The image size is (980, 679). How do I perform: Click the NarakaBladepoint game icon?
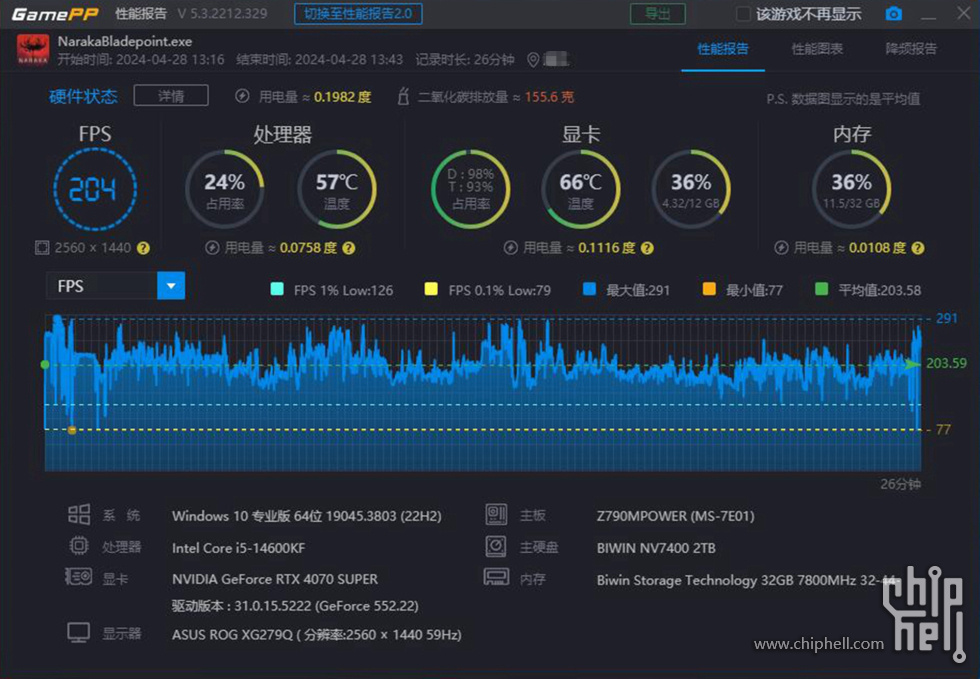[x=32, y=50]
